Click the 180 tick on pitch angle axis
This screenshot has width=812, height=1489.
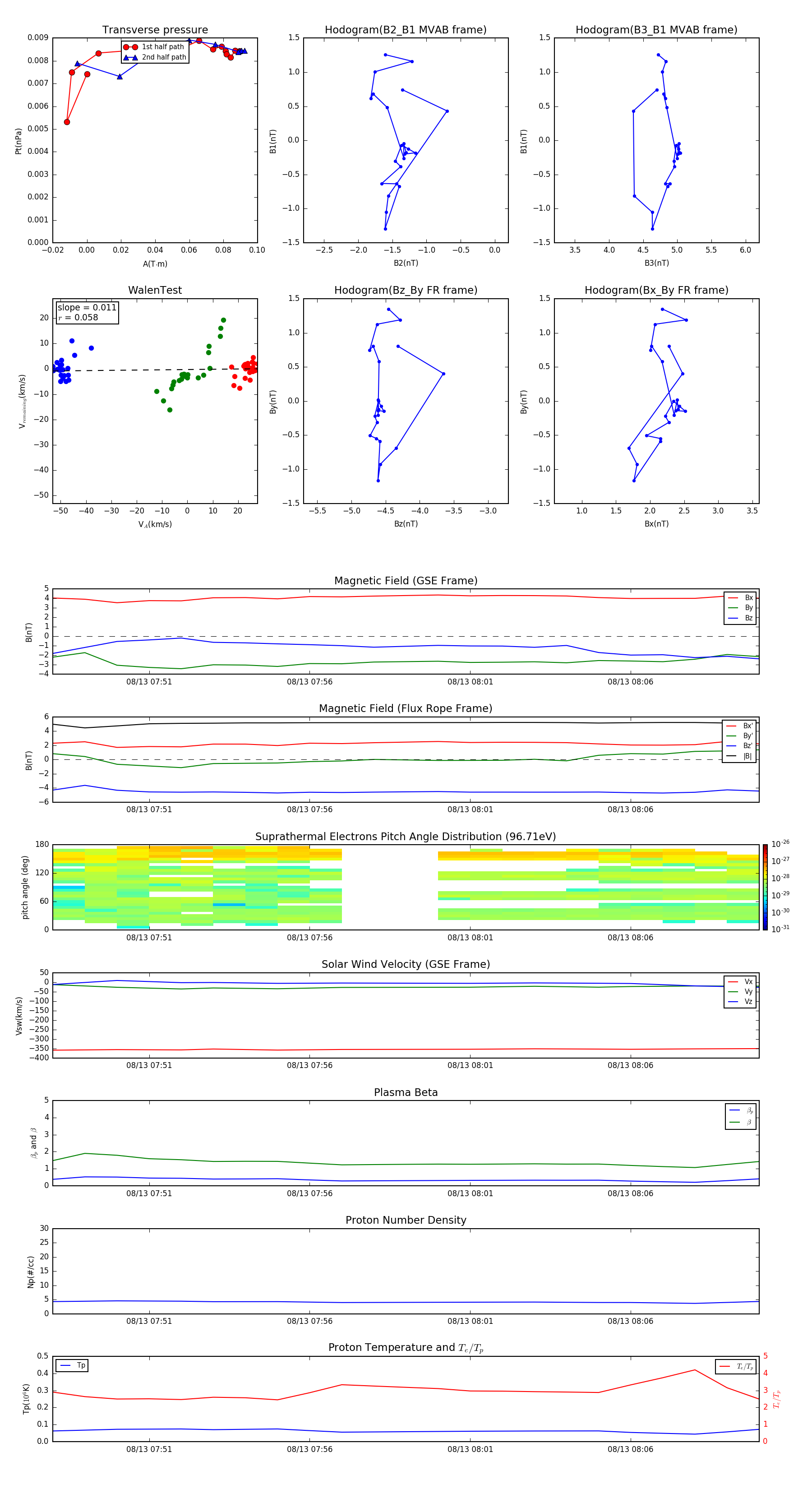(x=42, y=845)
